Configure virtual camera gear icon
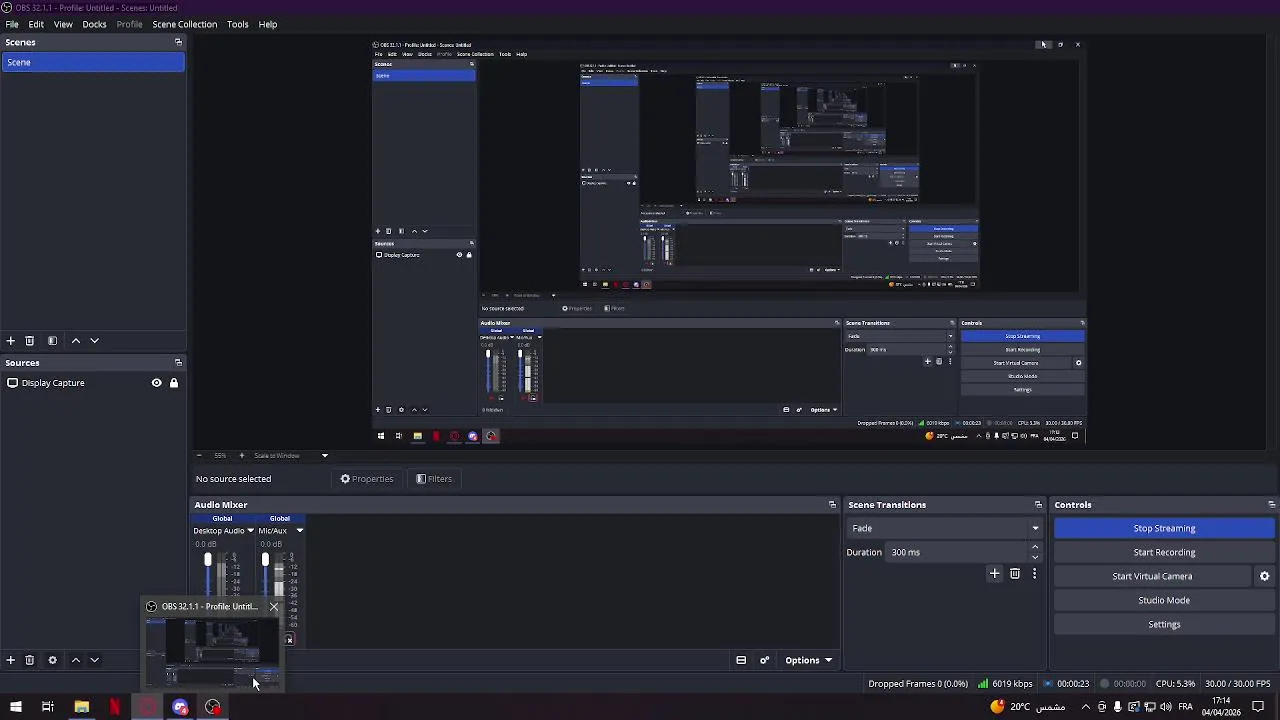This screenshot has height=720, width=1280. pyautogui.click(x=1264, y=576)
